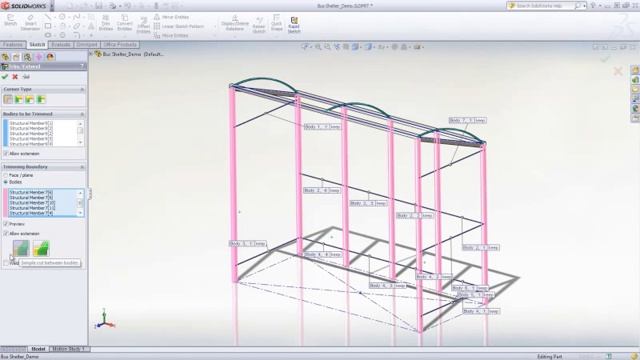Confirm with the viewport corner checkmark
The height and width of the screenshot is (360, 640).
tap(604, 60)
